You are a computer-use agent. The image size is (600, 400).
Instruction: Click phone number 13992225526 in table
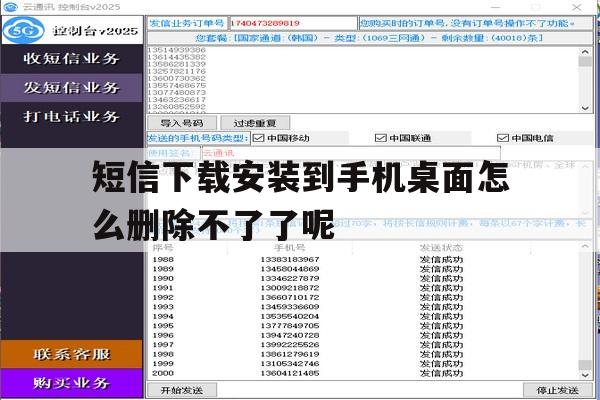[x=290, y=345]
